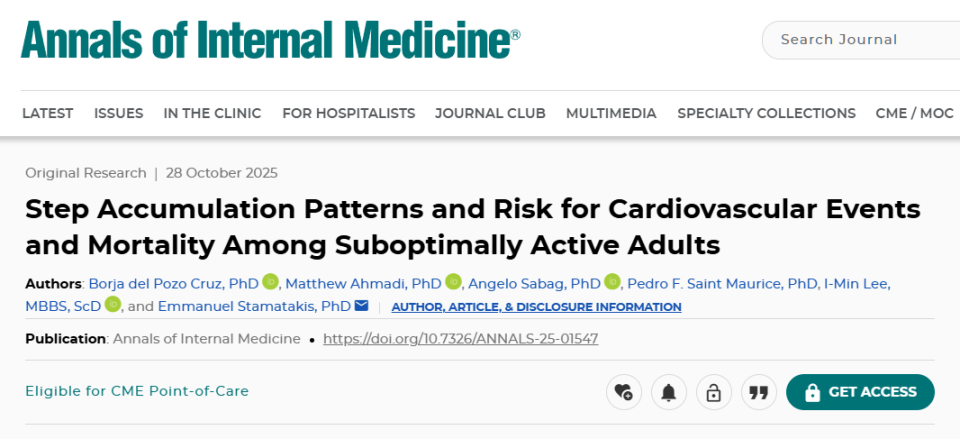This screenshot has height=439, width=960.
Task: Click the Eligible for CME Point-of-Care link
Action: [x=137, y=391]
